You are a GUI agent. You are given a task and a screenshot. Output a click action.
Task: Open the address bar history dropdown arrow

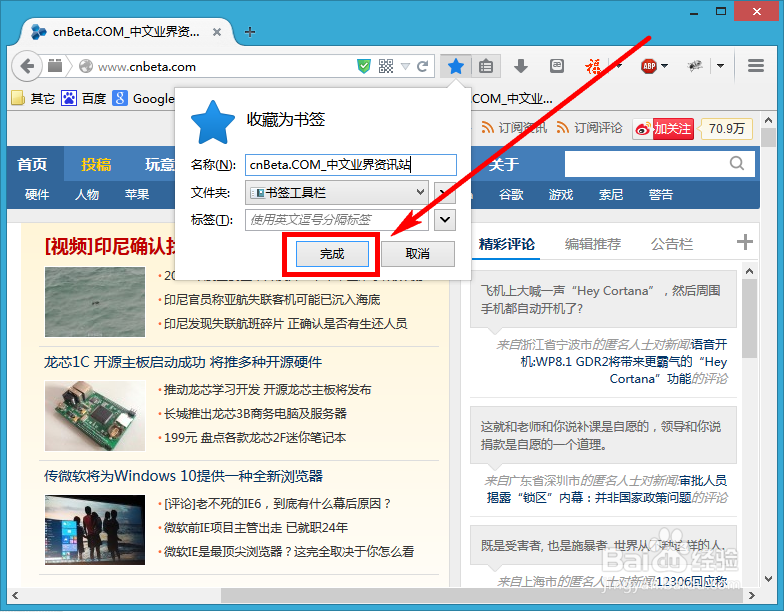406,66
